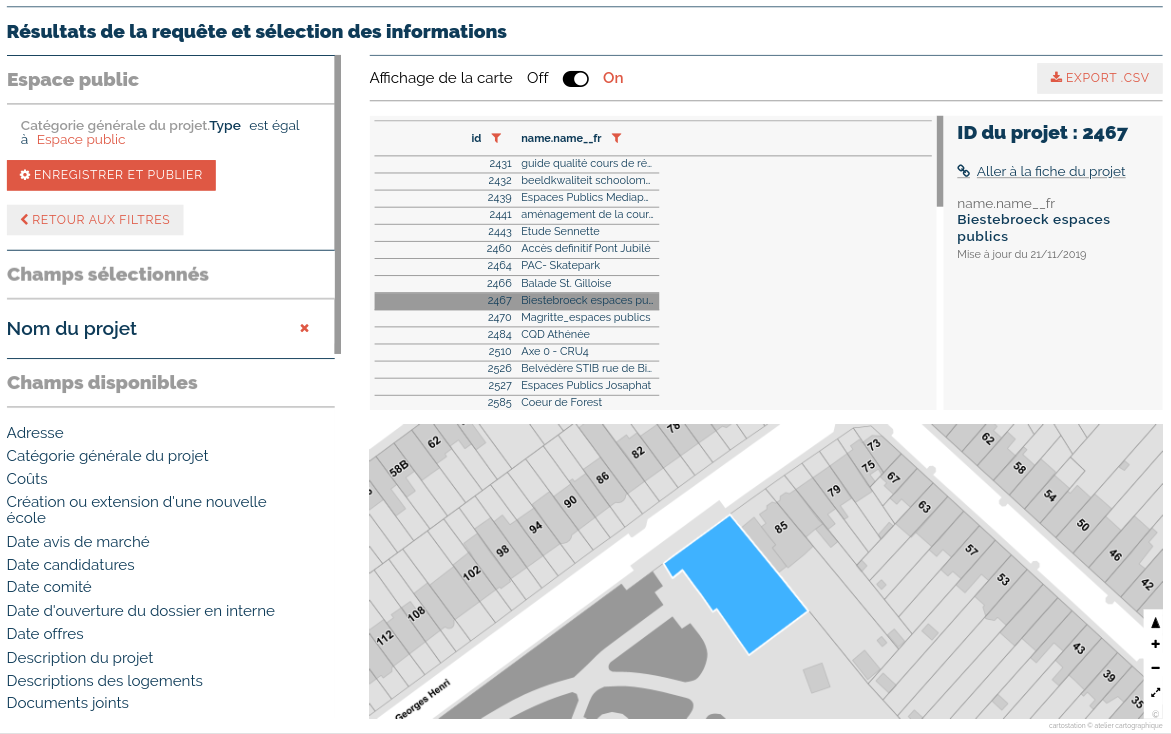The height and width of the screenshot is (734, 1171).
Task: Click the map copyright attribution icon
Action: coord(1155,714)
